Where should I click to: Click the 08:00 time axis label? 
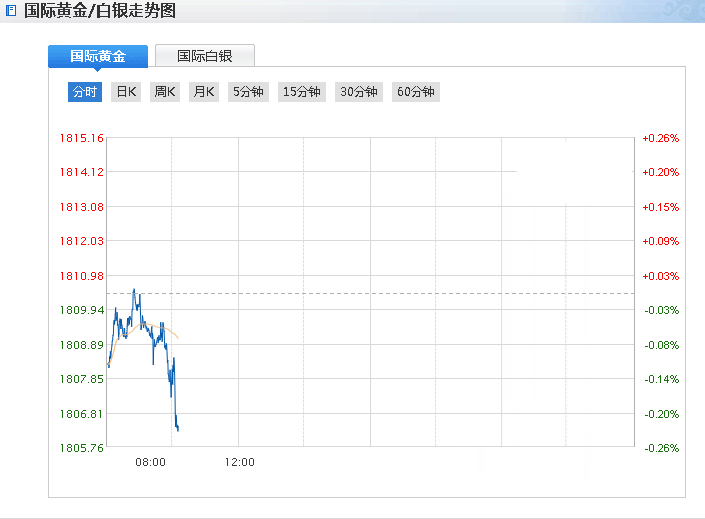[150, 462]
